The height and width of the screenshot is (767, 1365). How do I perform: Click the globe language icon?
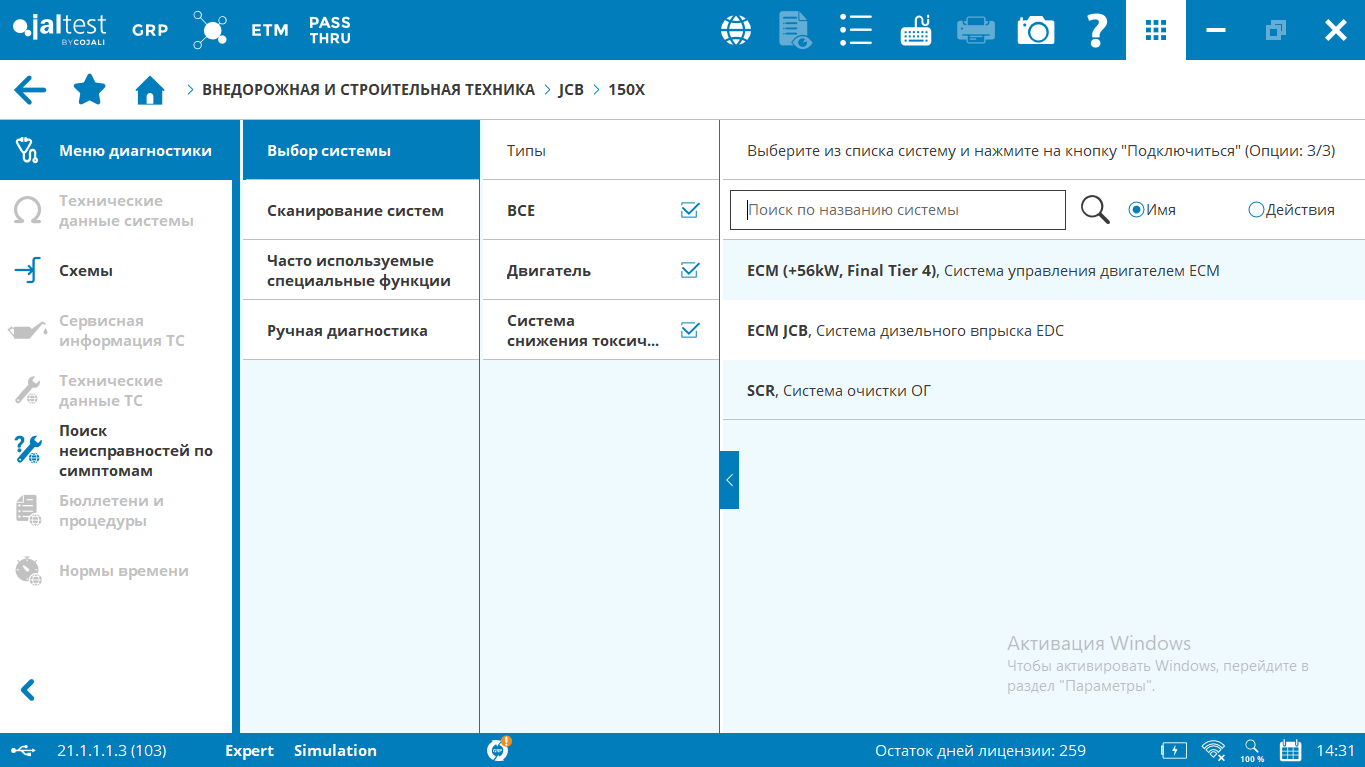click(x=736, y=30)
